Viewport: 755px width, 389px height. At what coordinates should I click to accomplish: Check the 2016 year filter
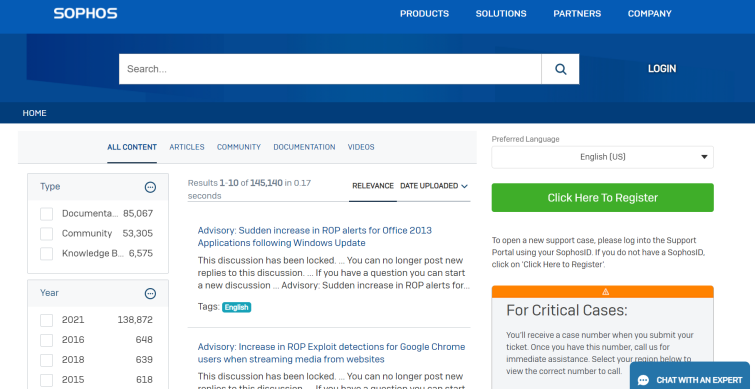click(x=46, y=340)
